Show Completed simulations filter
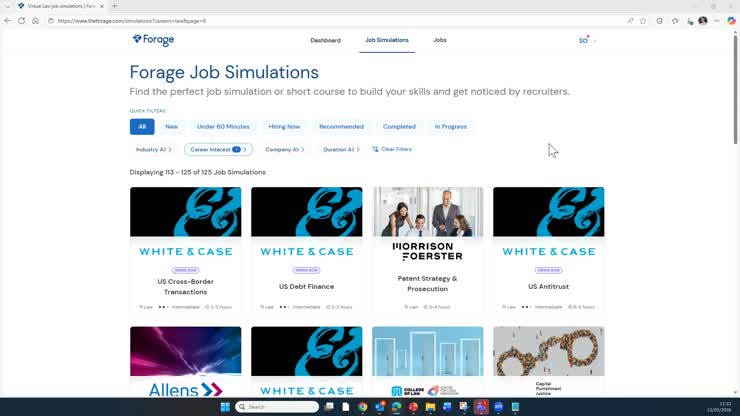740x416 pixels. 399,127
